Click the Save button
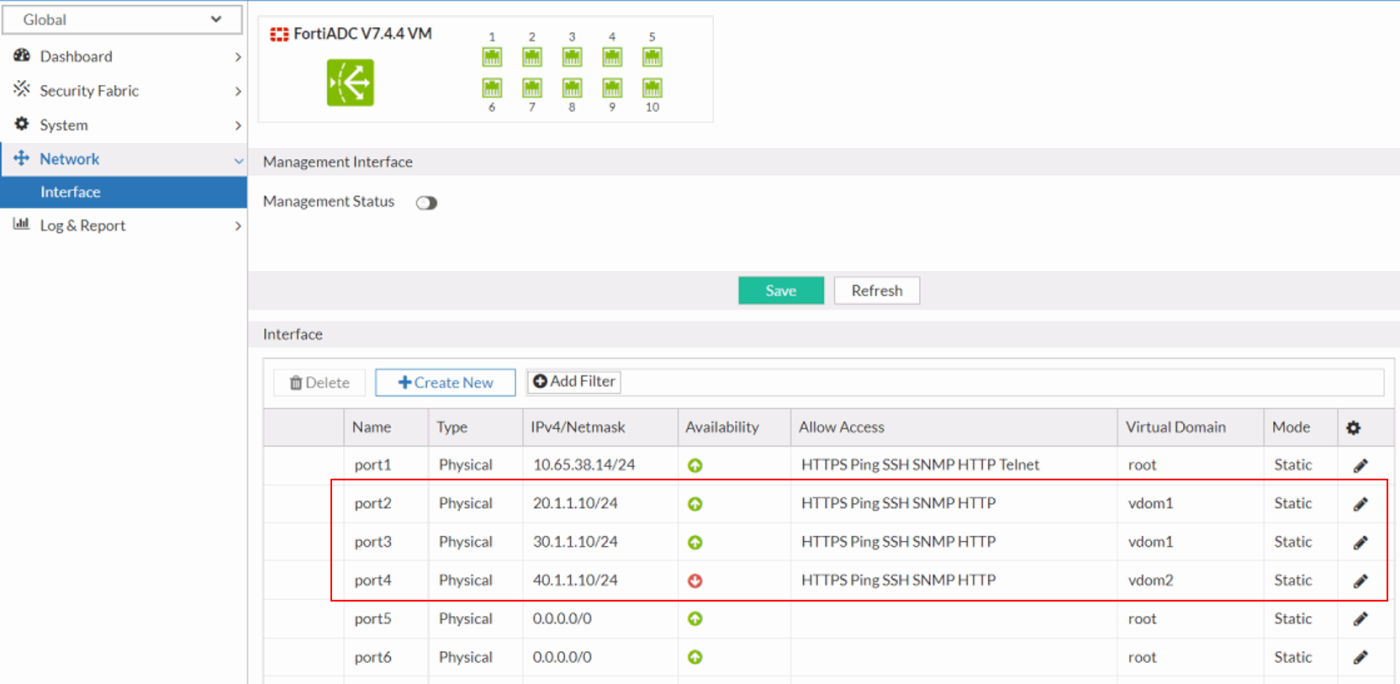Image resolution: width=1400 pixels, height=684 pixels. pos(780,290)
